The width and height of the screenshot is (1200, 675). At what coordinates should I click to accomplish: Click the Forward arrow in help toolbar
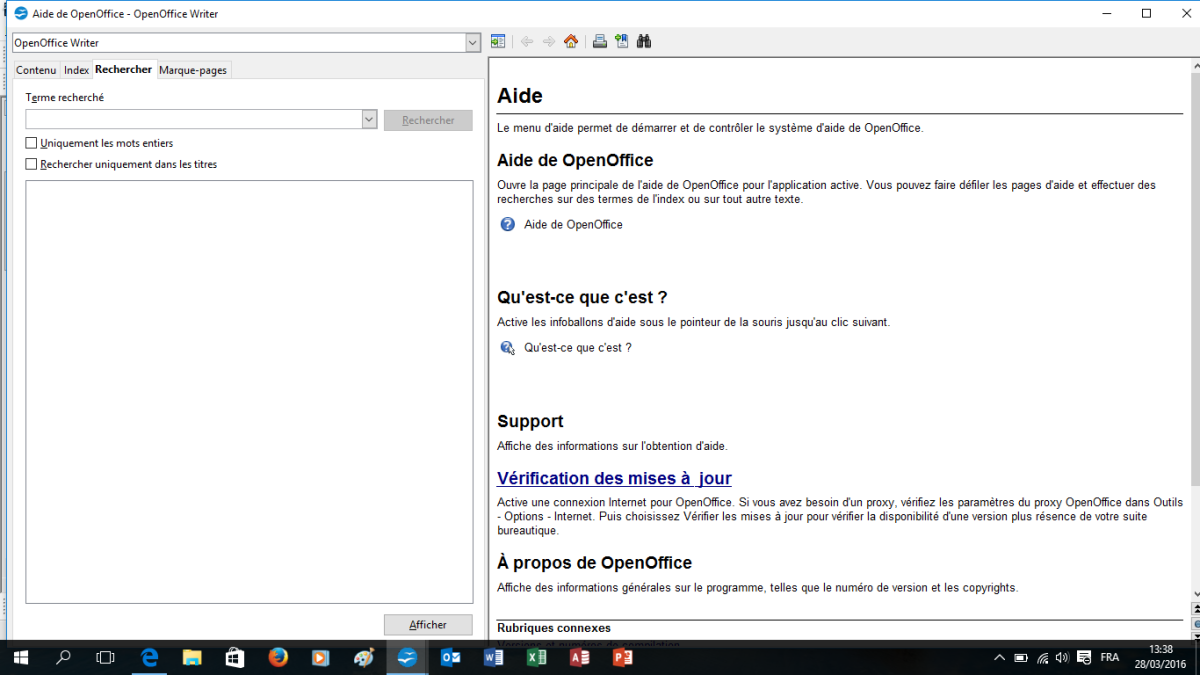tap(549, 42)
